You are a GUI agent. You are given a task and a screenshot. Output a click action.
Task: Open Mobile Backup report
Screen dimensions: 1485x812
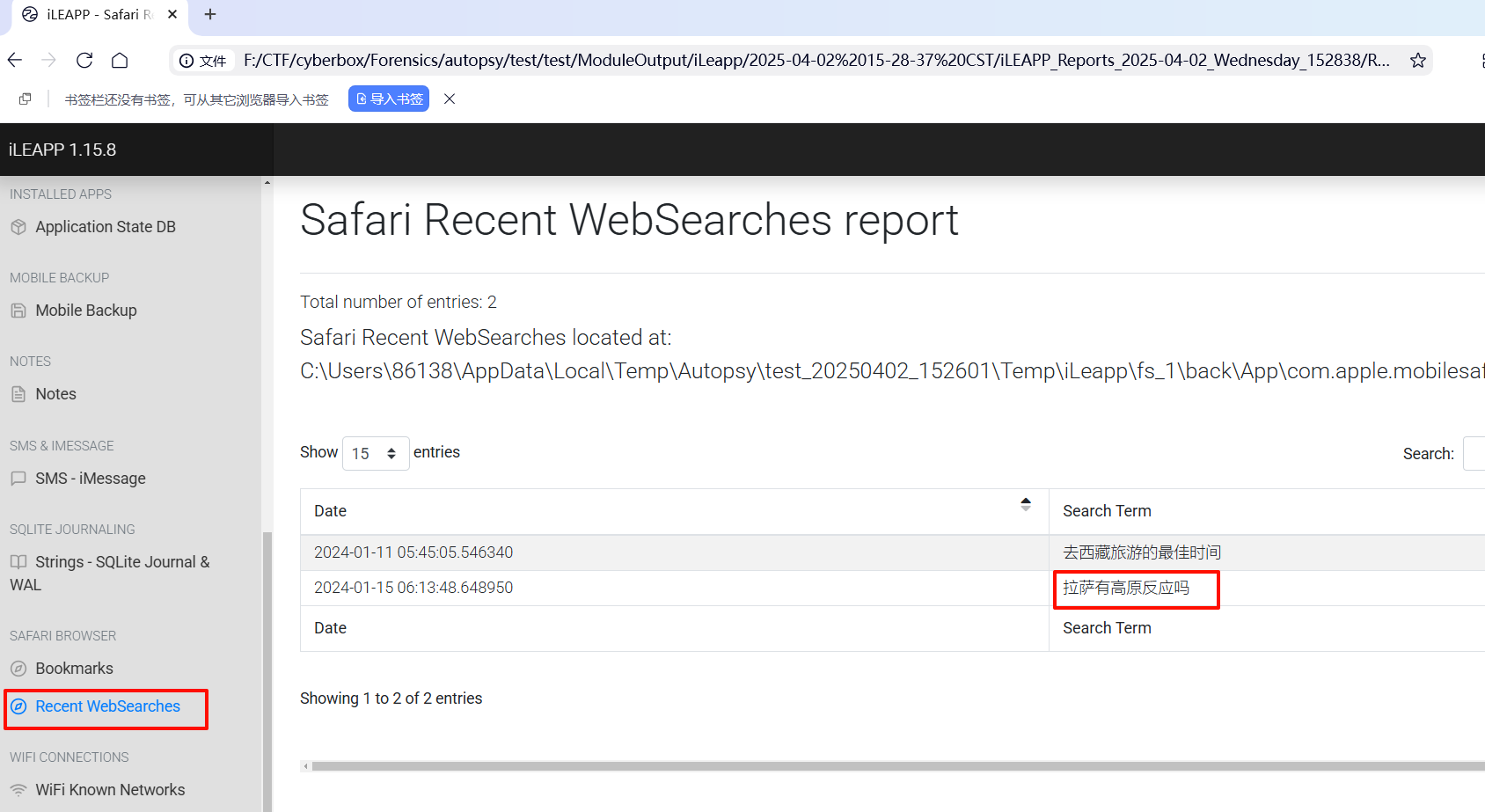click(86, 311)
